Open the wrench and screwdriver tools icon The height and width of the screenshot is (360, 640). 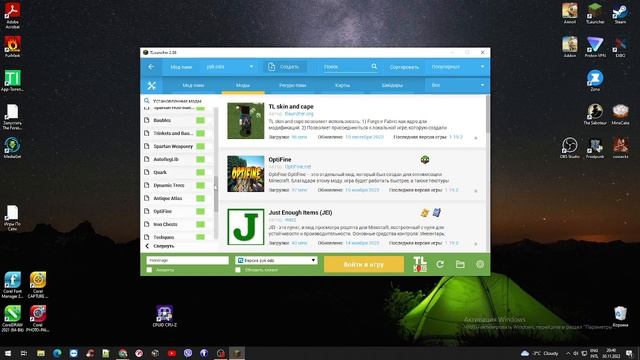(x=152, y=85)
